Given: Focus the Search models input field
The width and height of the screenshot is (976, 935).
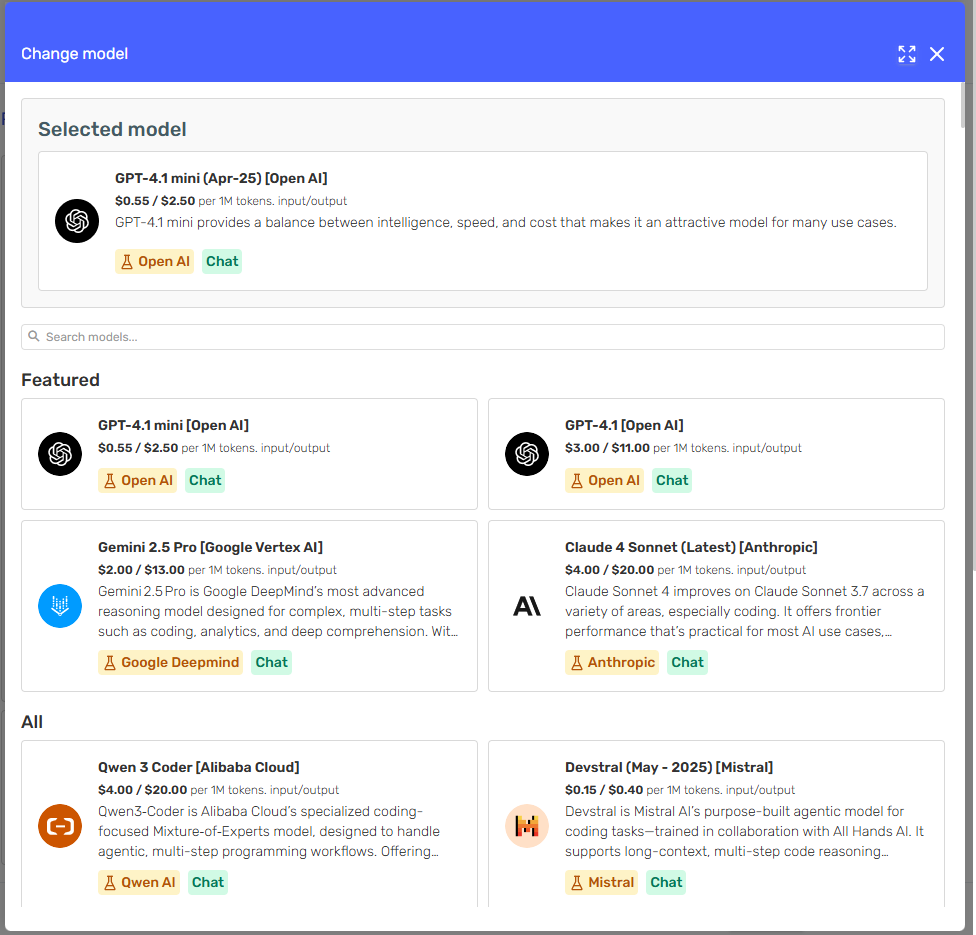Looking at the screenshot, I should click(483, 337).
